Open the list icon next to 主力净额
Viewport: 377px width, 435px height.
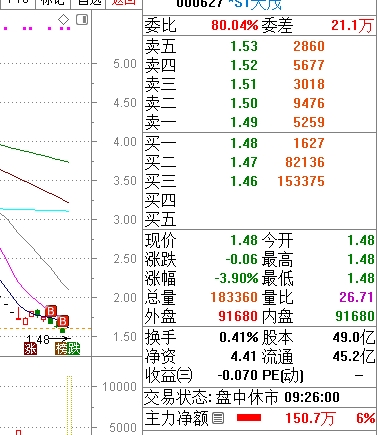tap(218, 418)
